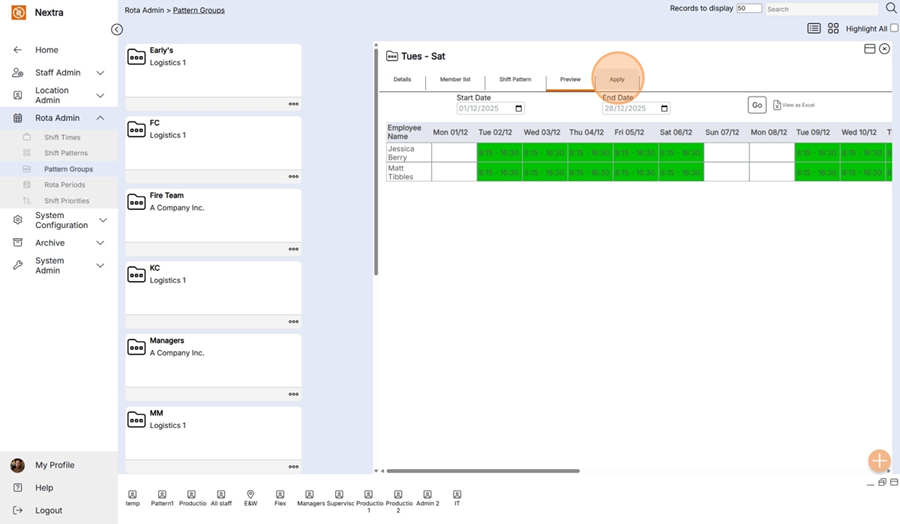Select Pattern Groups in the sidebar
Image resolution: width=900 pixels, height=524 pixels.
pos(68,169)
